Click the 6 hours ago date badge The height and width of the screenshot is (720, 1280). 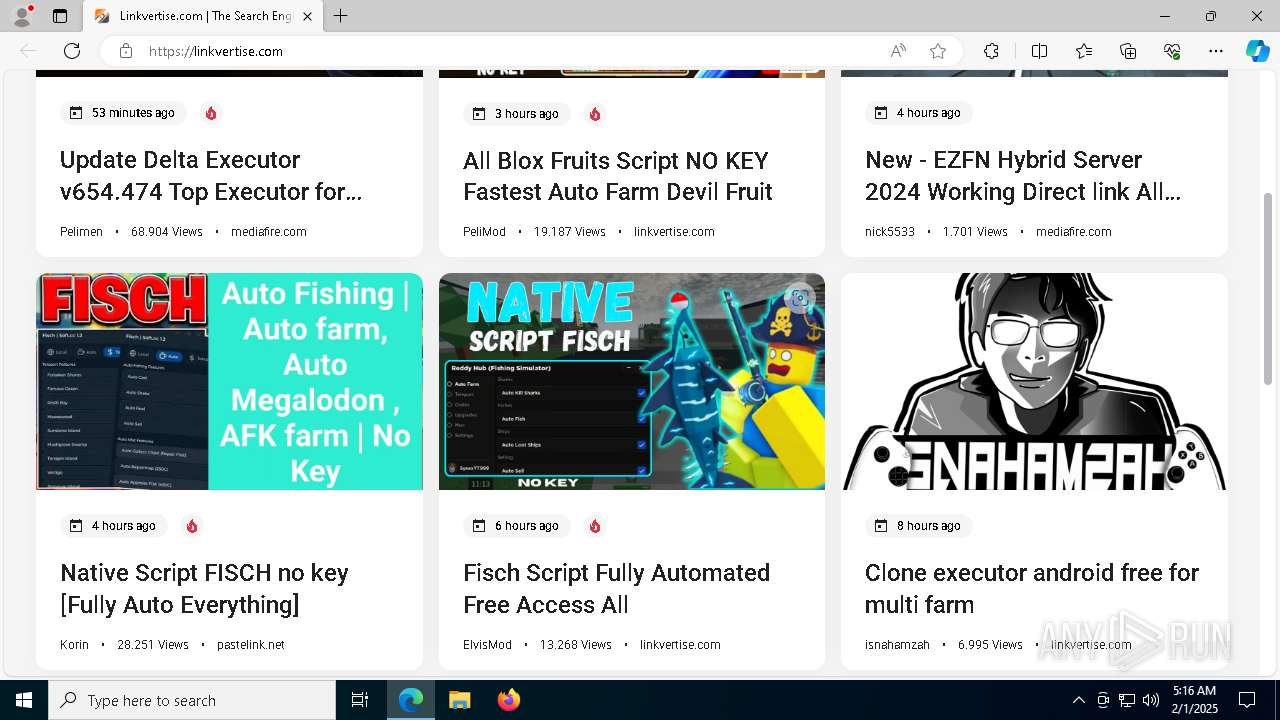517,526
